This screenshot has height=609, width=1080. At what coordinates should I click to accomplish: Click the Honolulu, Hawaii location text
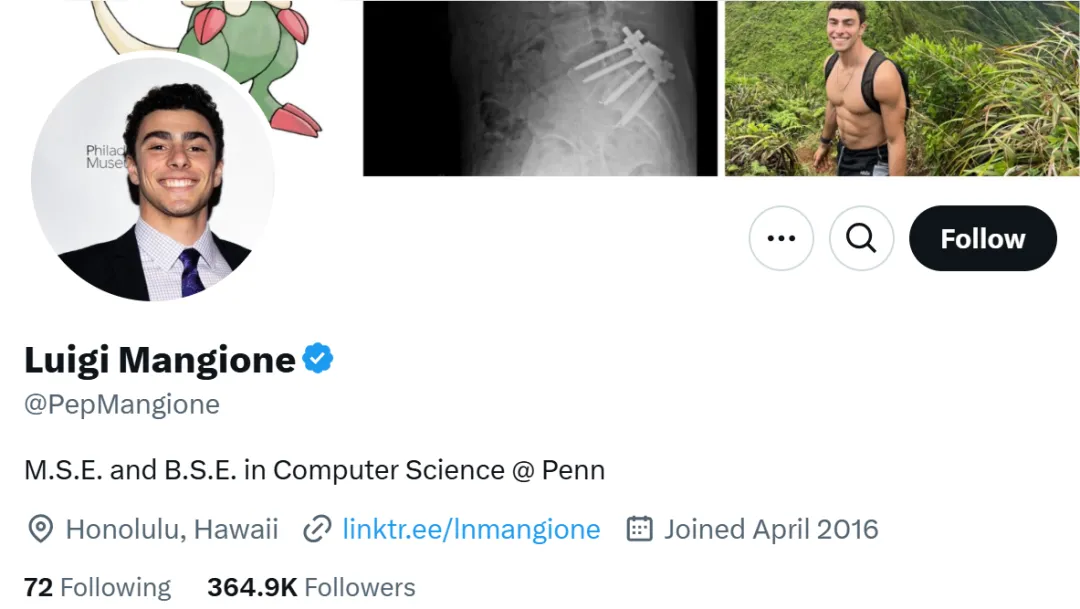[x=172, y=529]
